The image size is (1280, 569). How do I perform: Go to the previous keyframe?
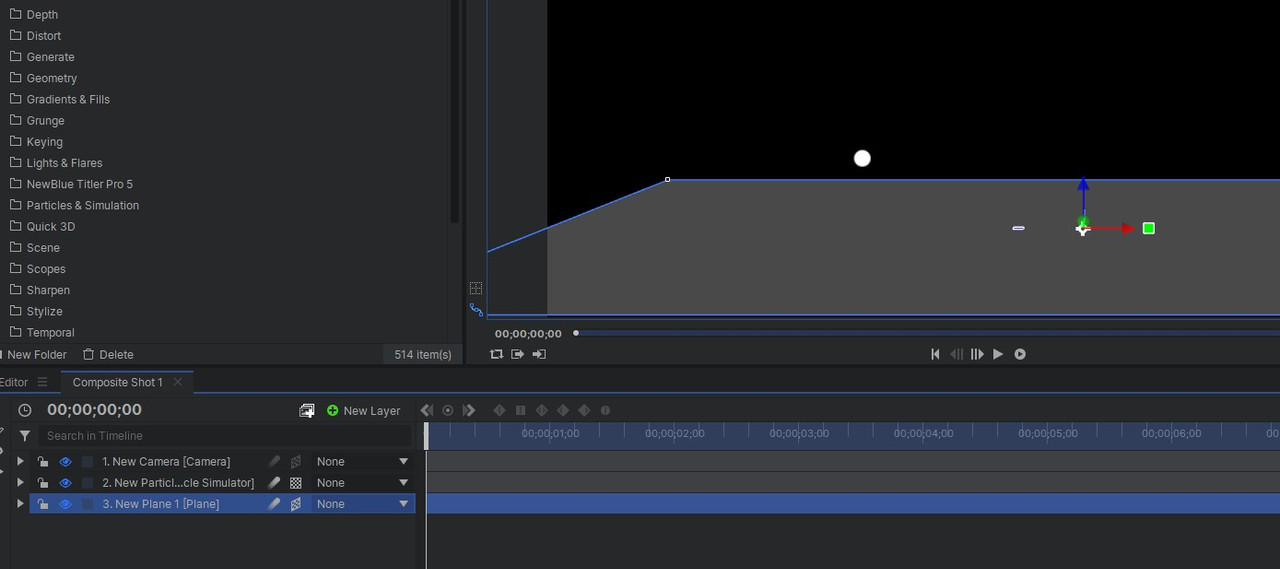tap(427, 410)
